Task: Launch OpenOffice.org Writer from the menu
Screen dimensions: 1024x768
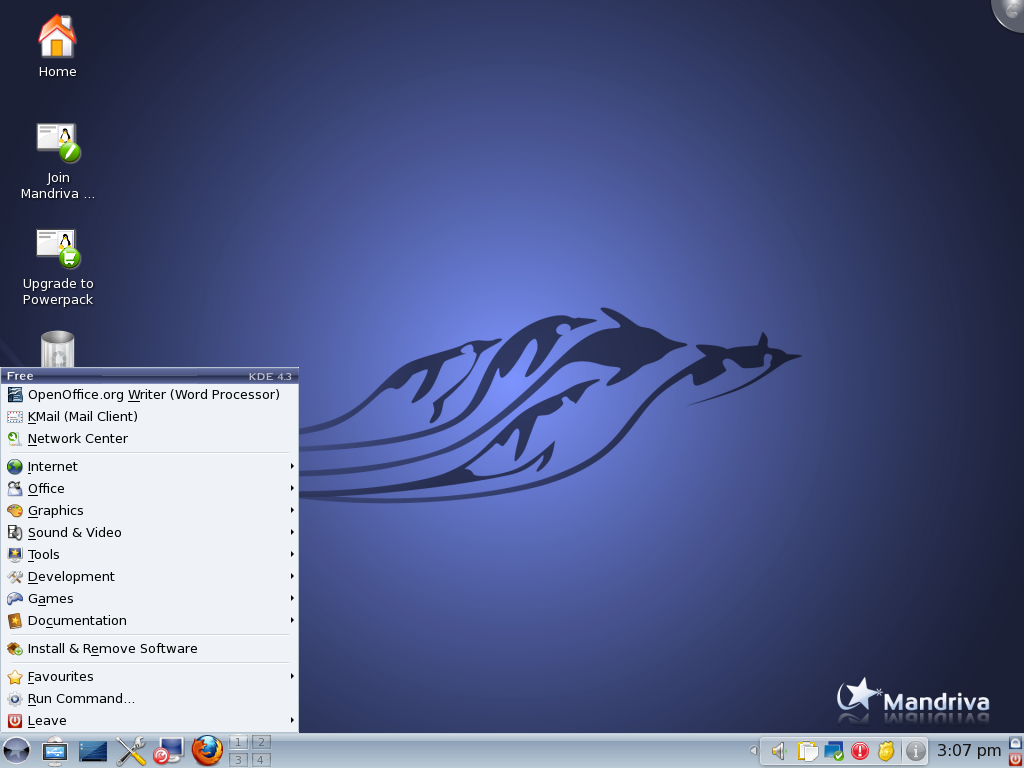Action: pos(153,395)
